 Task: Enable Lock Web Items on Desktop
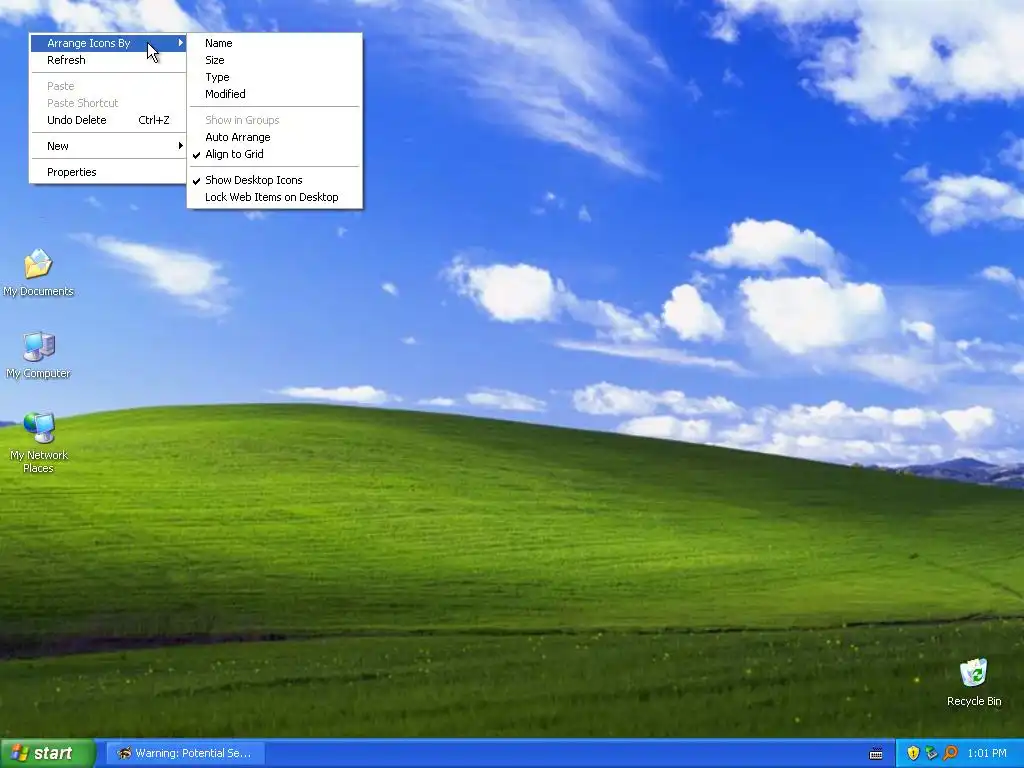(x=274, y=197)
